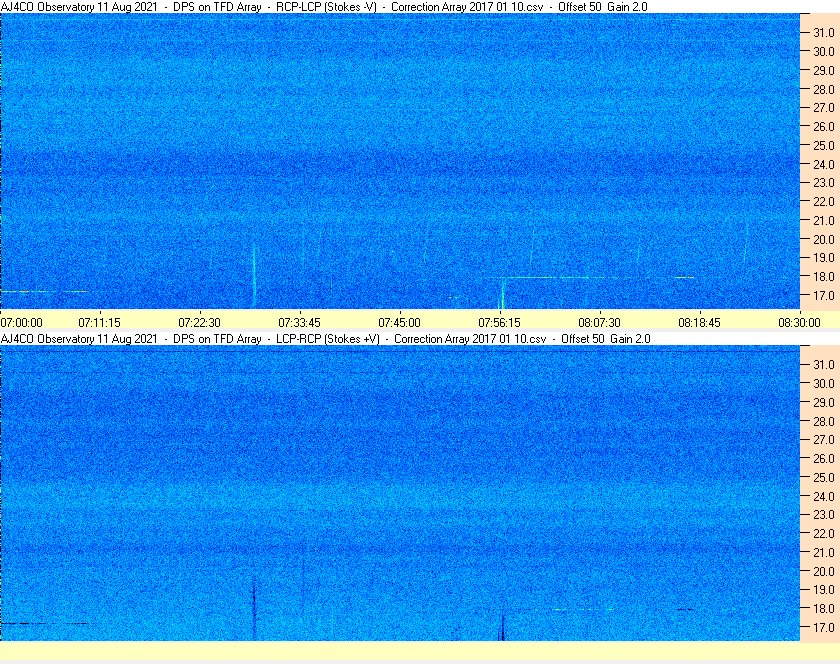Image resolution: width=840 pixels, height=664 pixels.
Task: Select 30.0 on the Stokes +V frequency axis
Action: [x=824, y=383]
